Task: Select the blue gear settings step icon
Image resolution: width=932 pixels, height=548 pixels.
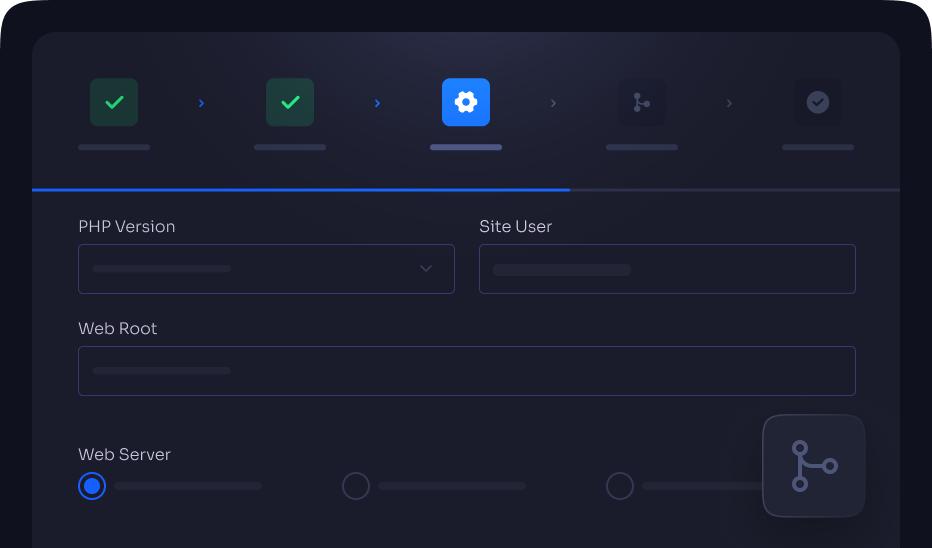Action: [466, 102]
